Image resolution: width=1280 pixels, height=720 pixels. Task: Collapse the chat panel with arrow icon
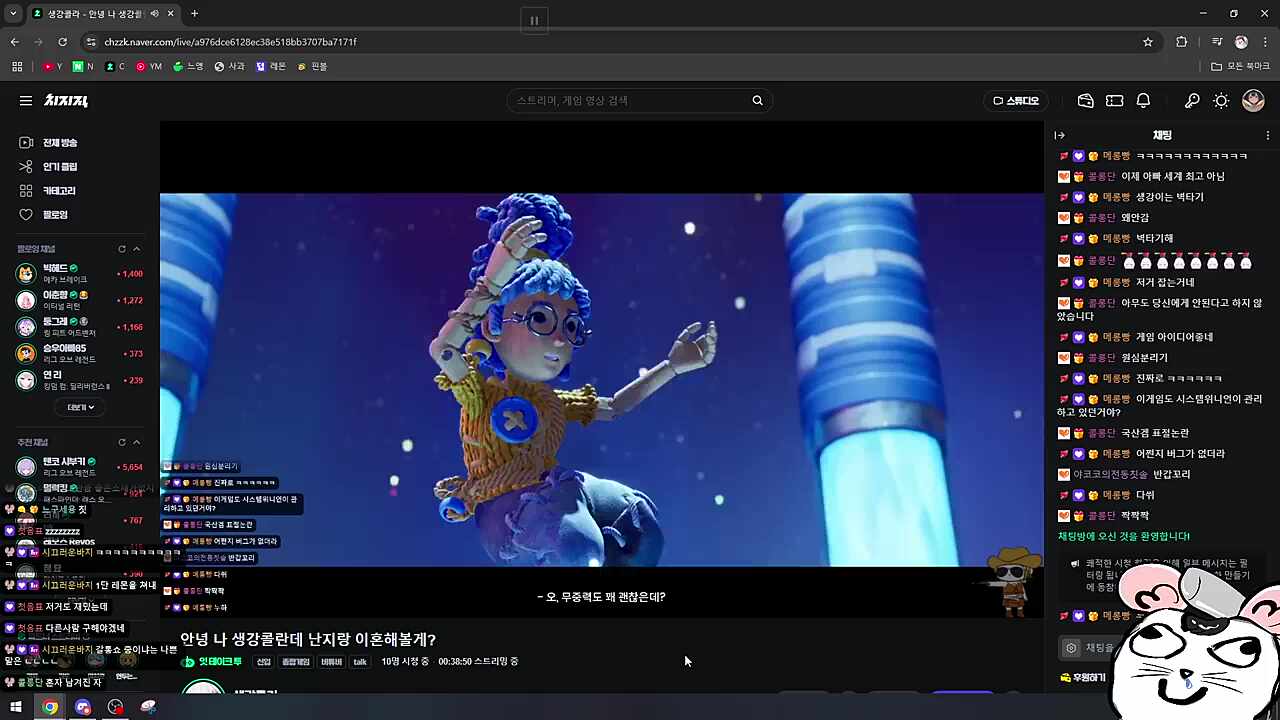point(1060,135)
